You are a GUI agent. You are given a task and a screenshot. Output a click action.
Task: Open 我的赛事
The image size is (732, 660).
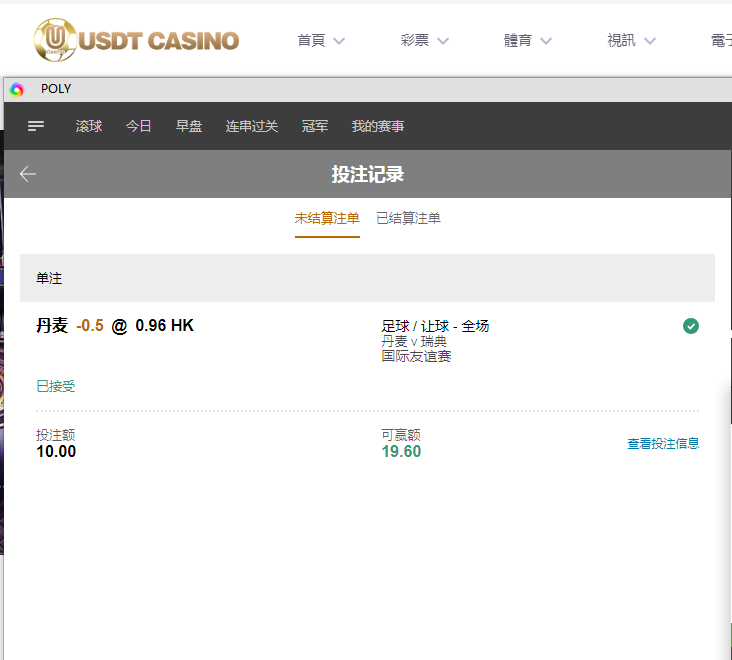[378, 126]
